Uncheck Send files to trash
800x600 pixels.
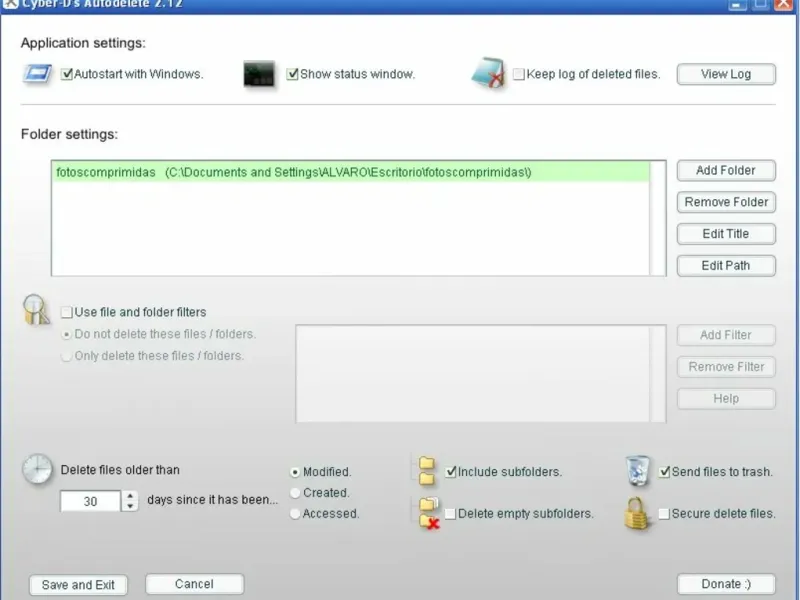click(664, 471)
